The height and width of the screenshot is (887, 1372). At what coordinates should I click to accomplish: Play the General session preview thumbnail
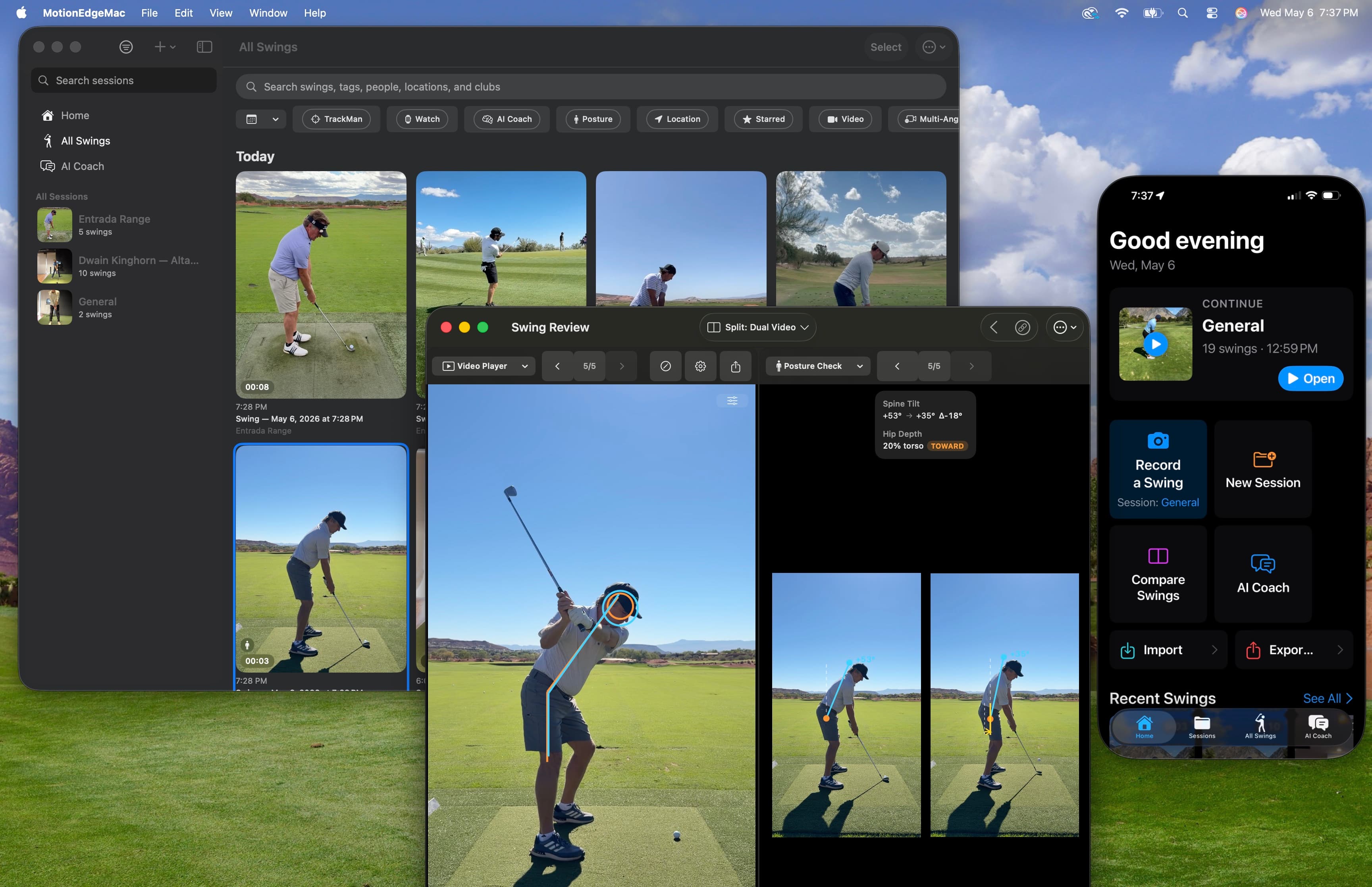tap(1155, 344)
